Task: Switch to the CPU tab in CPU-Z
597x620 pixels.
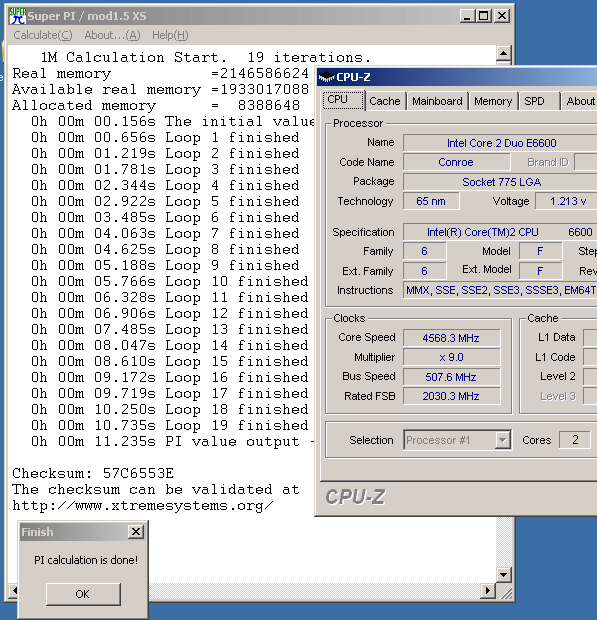Action: 343,100
